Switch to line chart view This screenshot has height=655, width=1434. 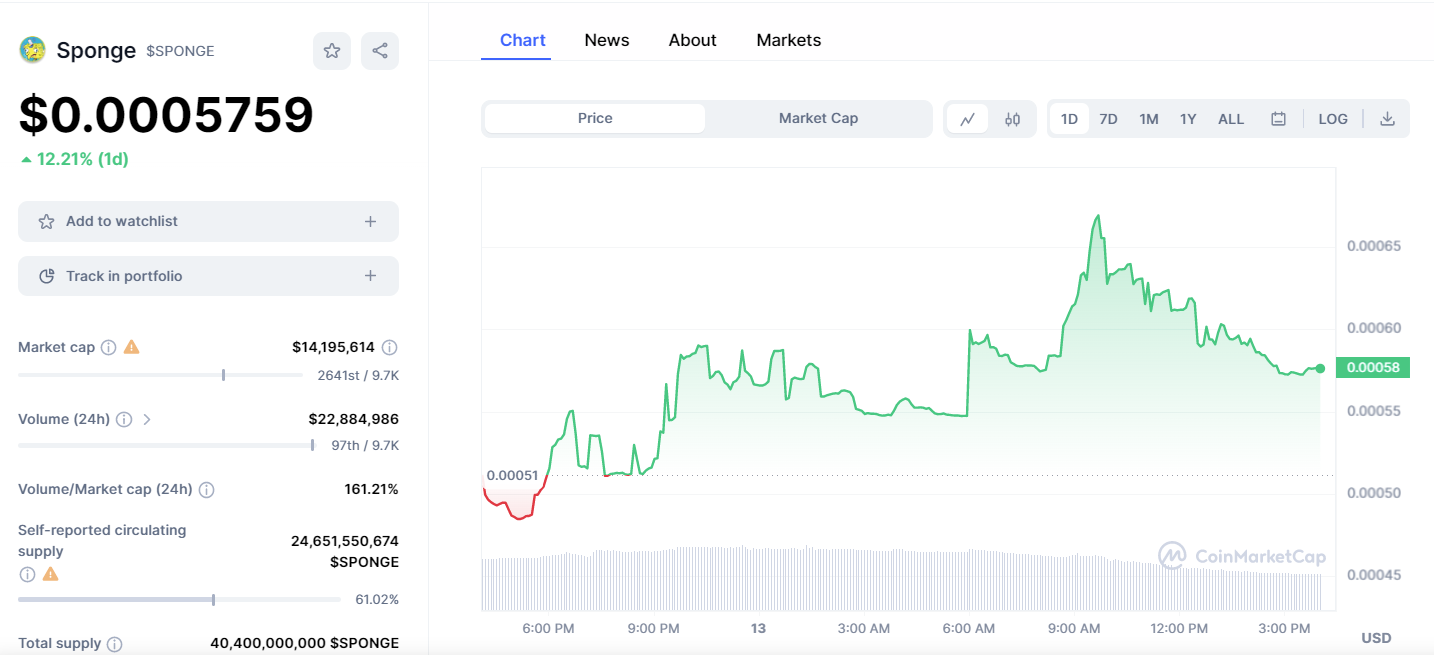click(x=968, y=119)
